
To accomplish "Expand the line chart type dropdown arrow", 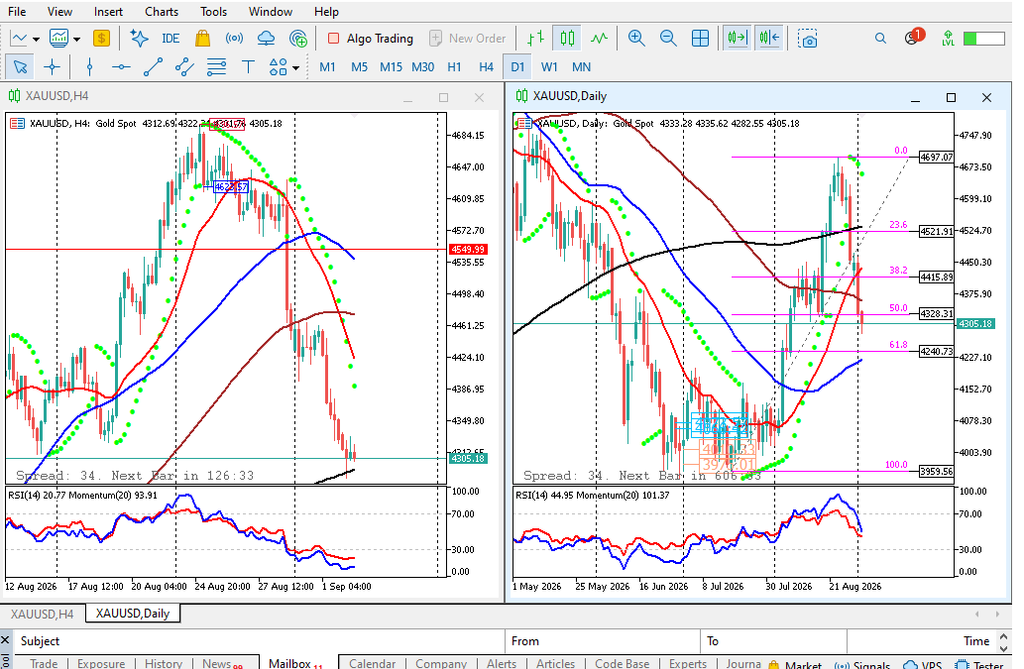I will point(36,39).
